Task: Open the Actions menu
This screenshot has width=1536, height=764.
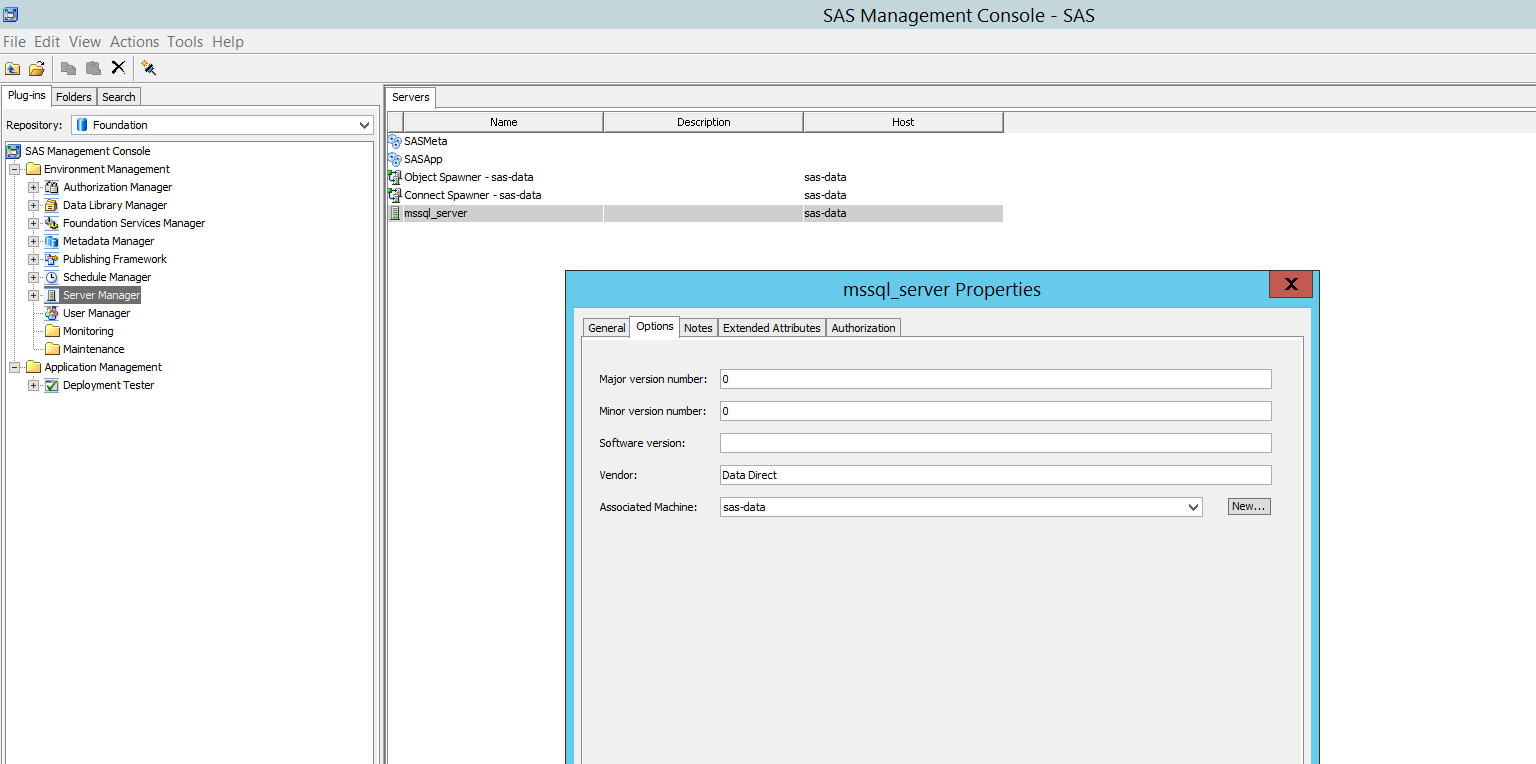Action: coord(134,42)
